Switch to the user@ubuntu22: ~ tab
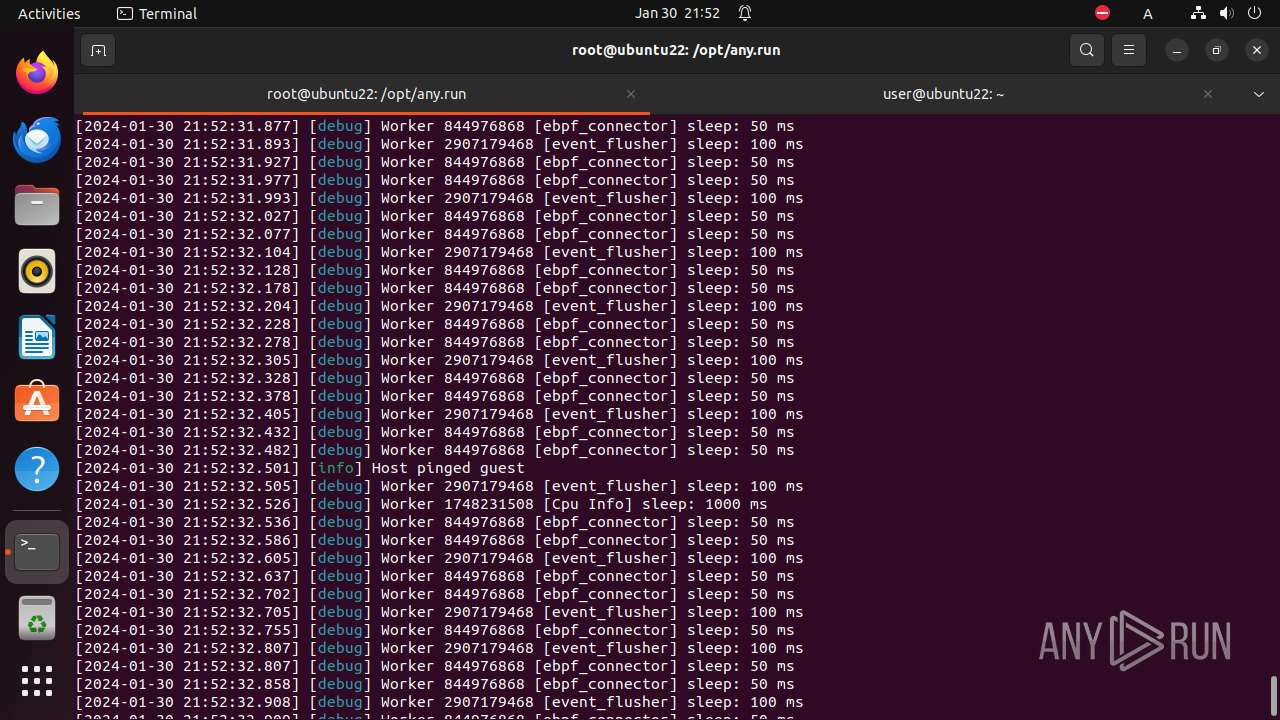The width and height of the screenshot is (1280, 720). (x=943, y=94)
